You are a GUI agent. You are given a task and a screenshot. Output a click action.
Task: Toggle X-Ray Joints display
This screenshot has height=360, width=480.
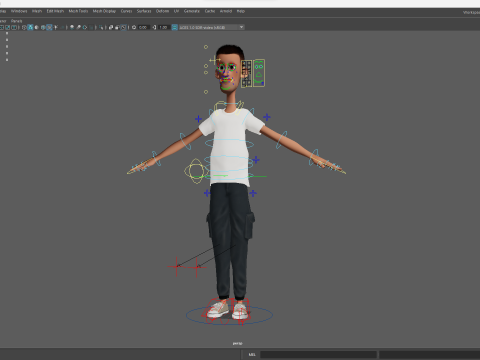tap(123, 27)
